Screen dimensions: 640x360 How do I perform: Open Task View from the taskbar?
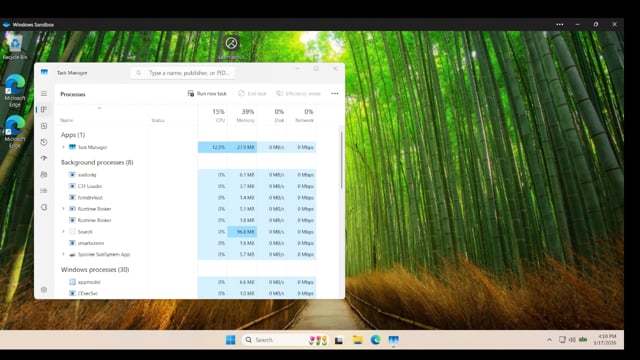coord(339,340)
